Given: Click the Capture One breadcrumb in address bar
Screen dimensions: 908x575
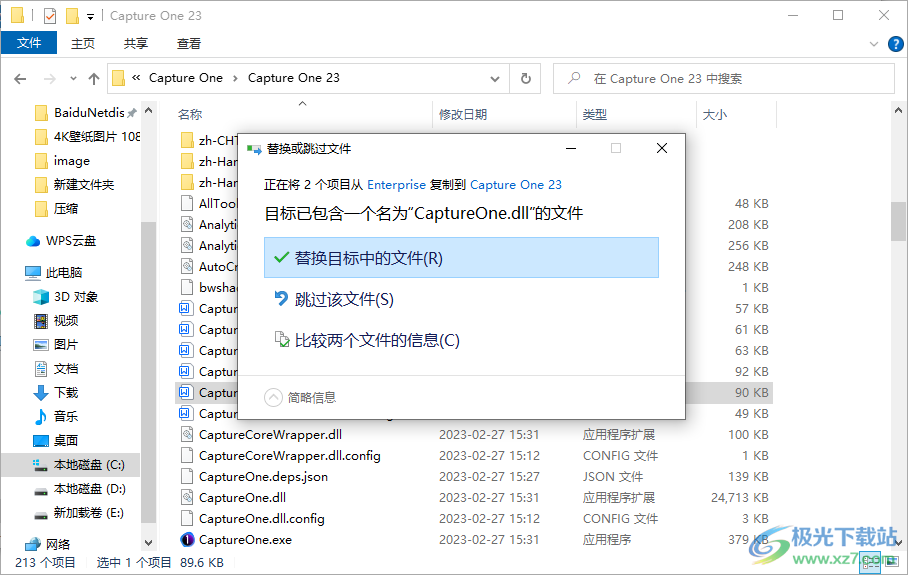Looking at the screenshot, I should pos(185,78).
